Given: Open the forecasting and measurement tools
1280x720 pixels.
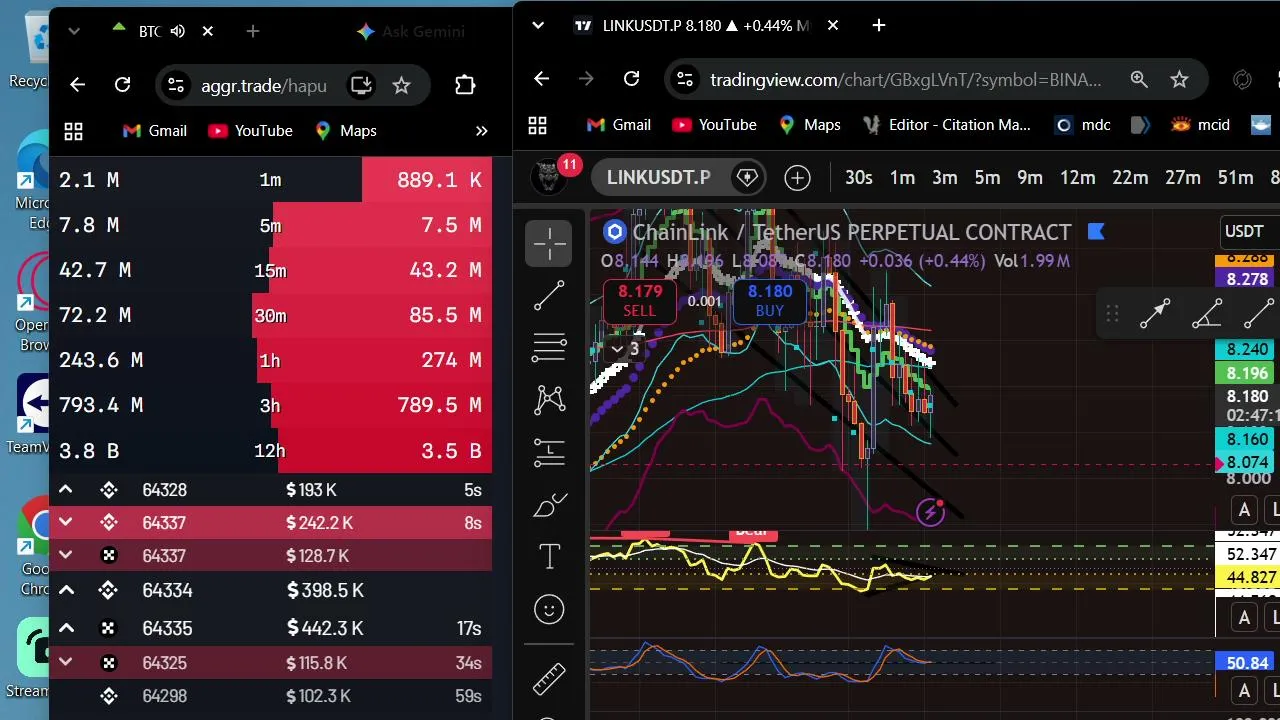Looking at the screenshot, I should 550,452.
